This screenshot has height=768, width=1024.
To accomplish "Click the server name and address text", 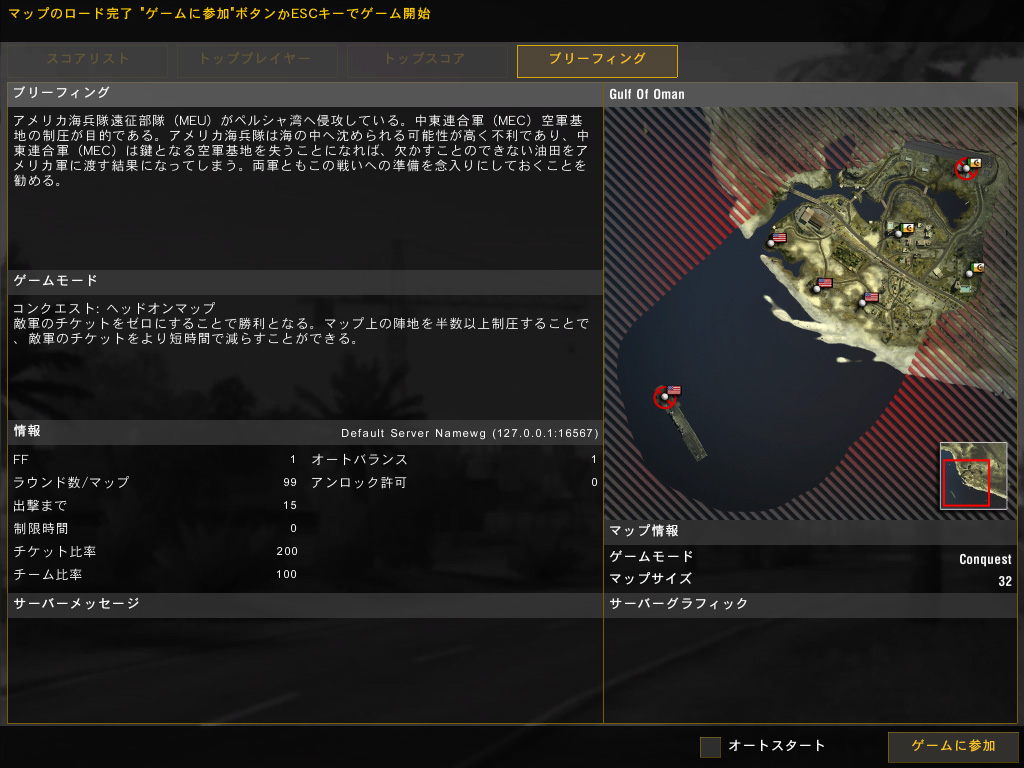I will 470,433.
